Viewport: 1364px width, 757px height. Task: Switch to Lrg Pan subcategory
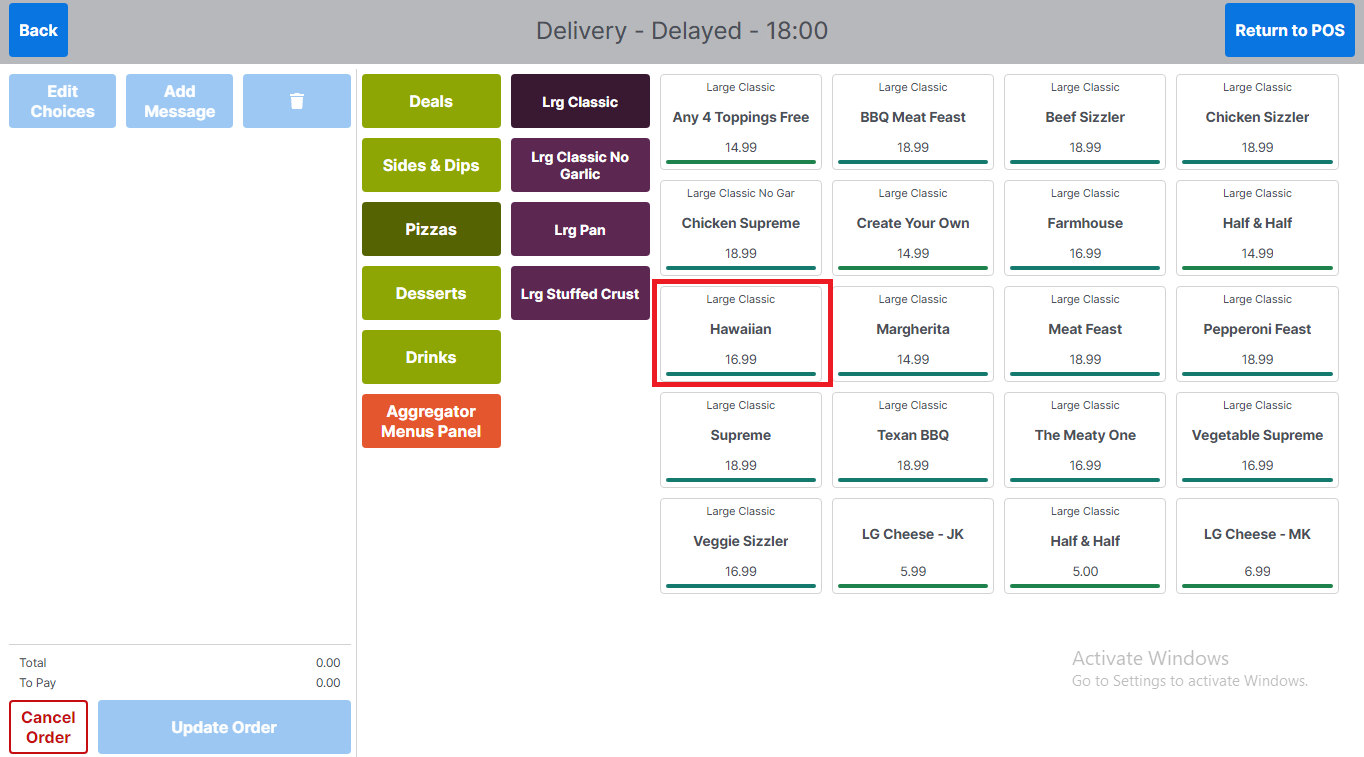pyautogui.click(x=580, y=229)
